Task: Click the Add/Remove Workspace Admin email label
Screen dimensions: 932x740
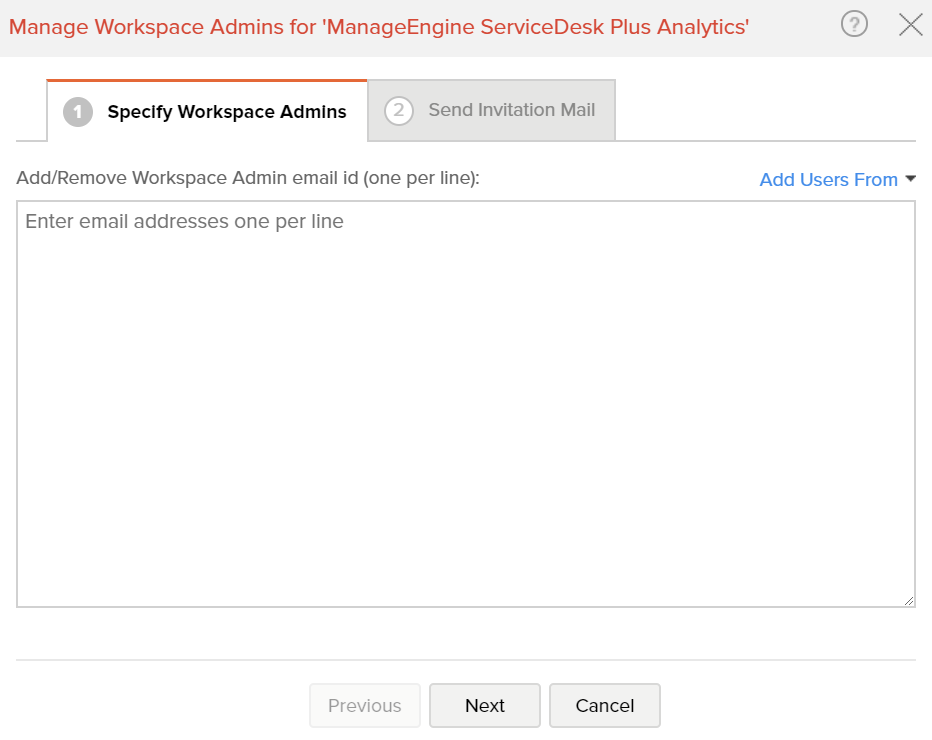Action: tap(248, 178)
